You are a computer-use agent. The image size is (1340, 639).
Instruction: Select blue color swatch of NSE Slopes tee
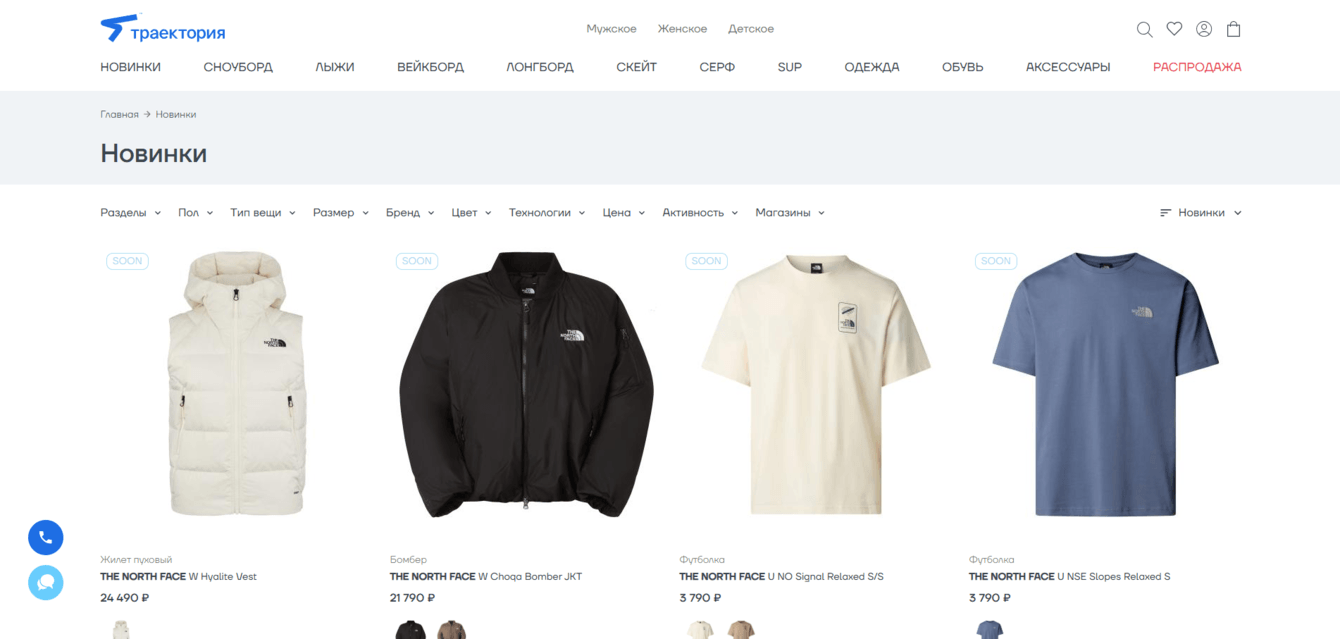point(990,630)
